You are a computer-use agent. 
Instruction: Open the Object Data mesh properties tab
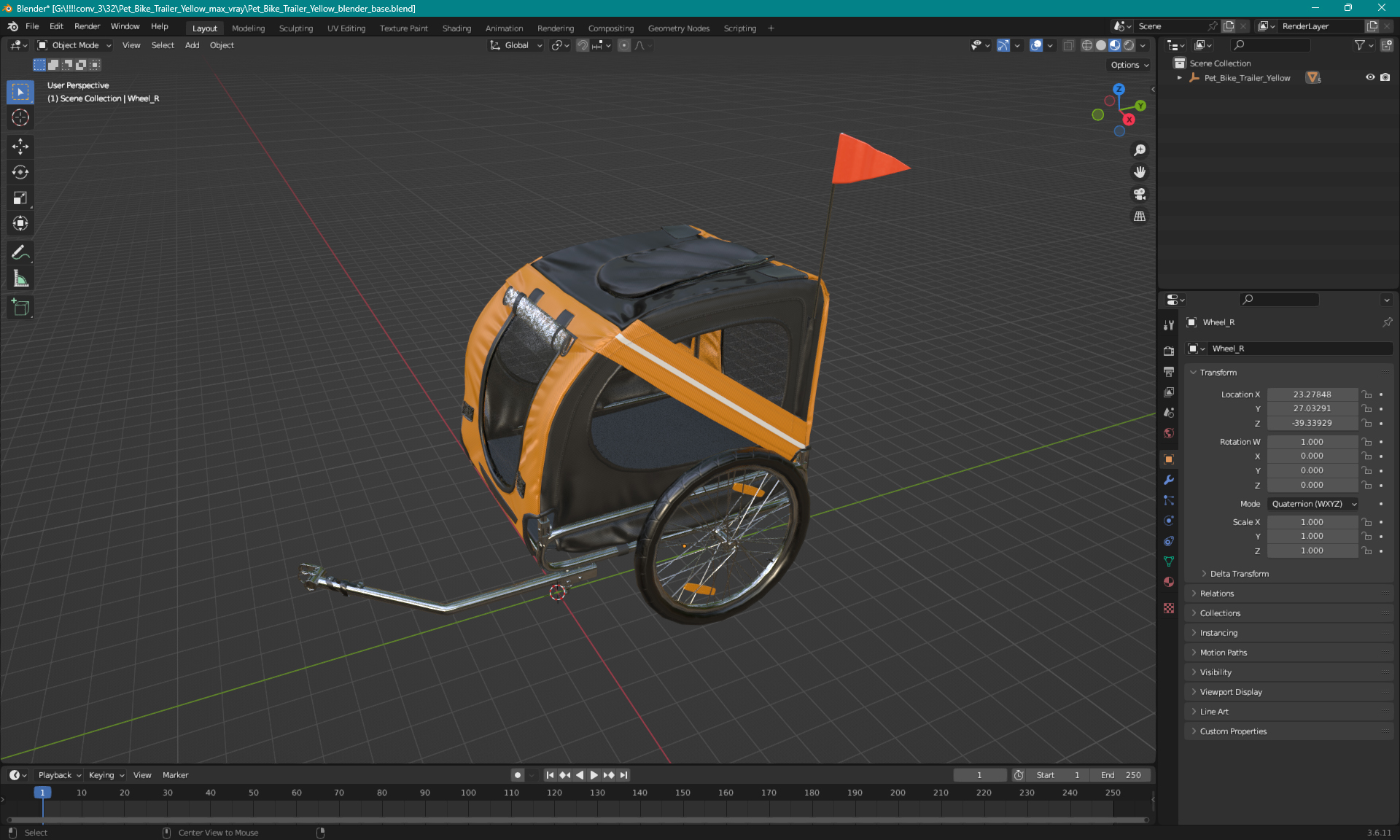click(x=1169, y=561)
